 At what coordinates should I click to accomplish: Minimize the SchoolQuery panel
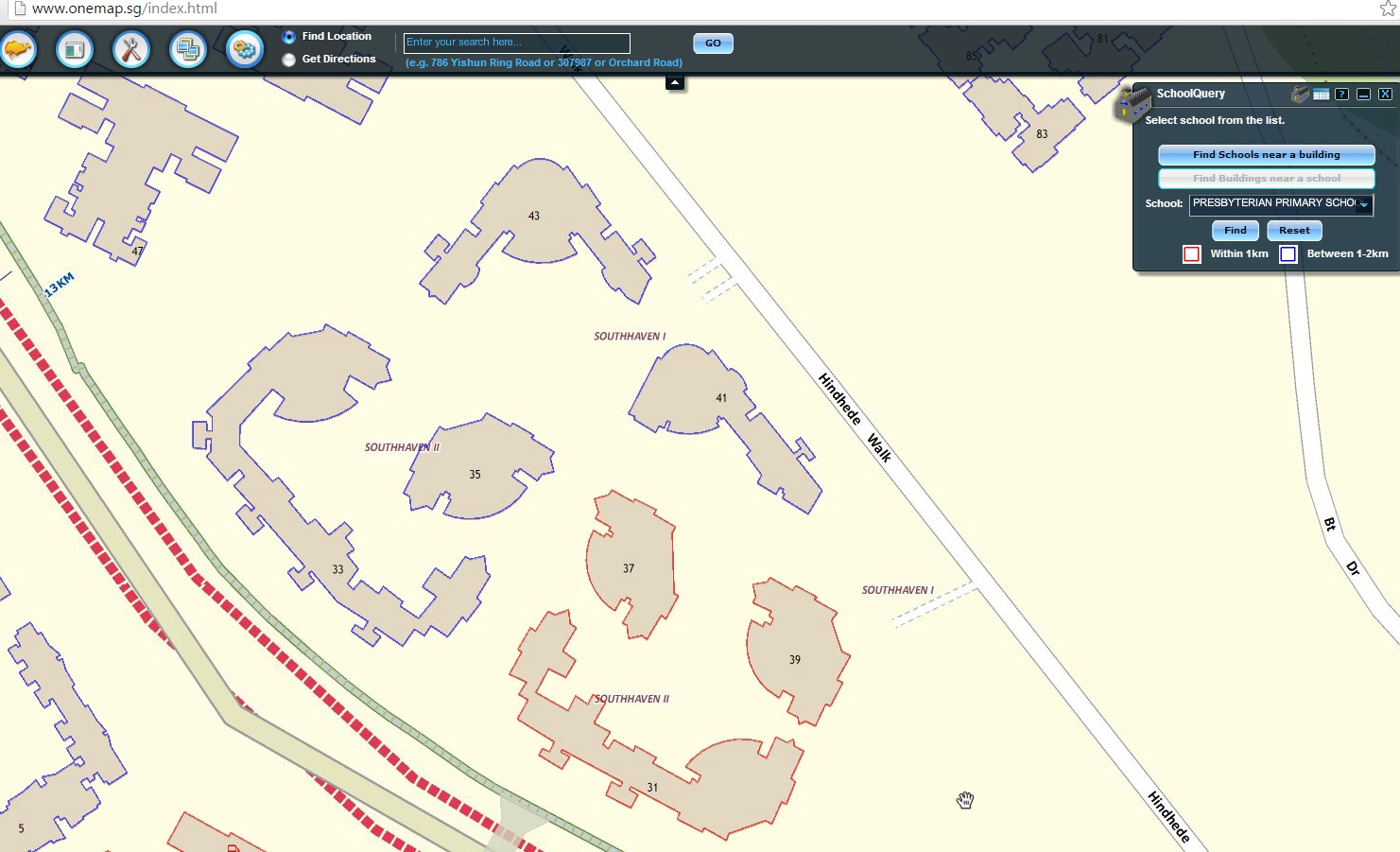coord(1363,94)
